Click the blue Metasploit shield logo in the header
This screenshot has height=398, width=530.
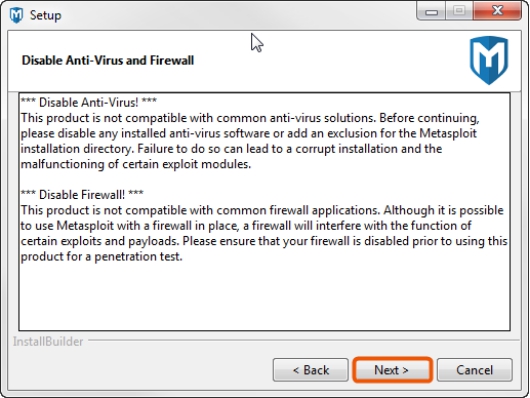pyautogui.click(x=489, y=60)
